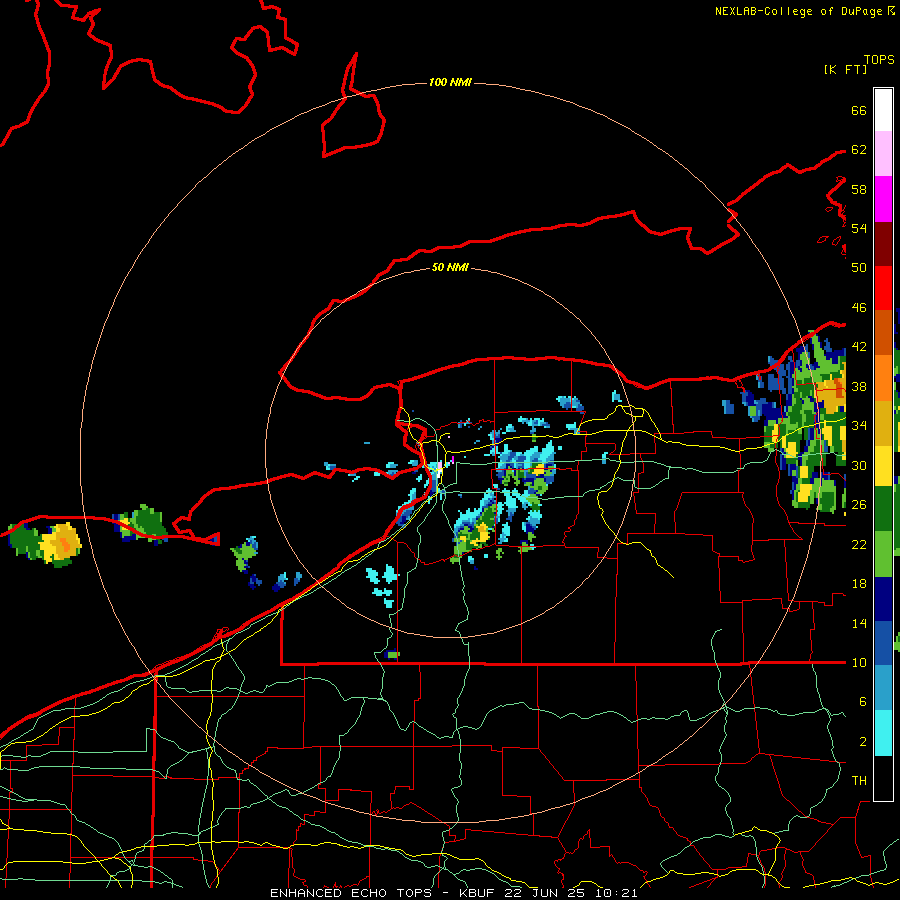Click the Enhanced Echo Tops KBUF caption

coord(453,893)
